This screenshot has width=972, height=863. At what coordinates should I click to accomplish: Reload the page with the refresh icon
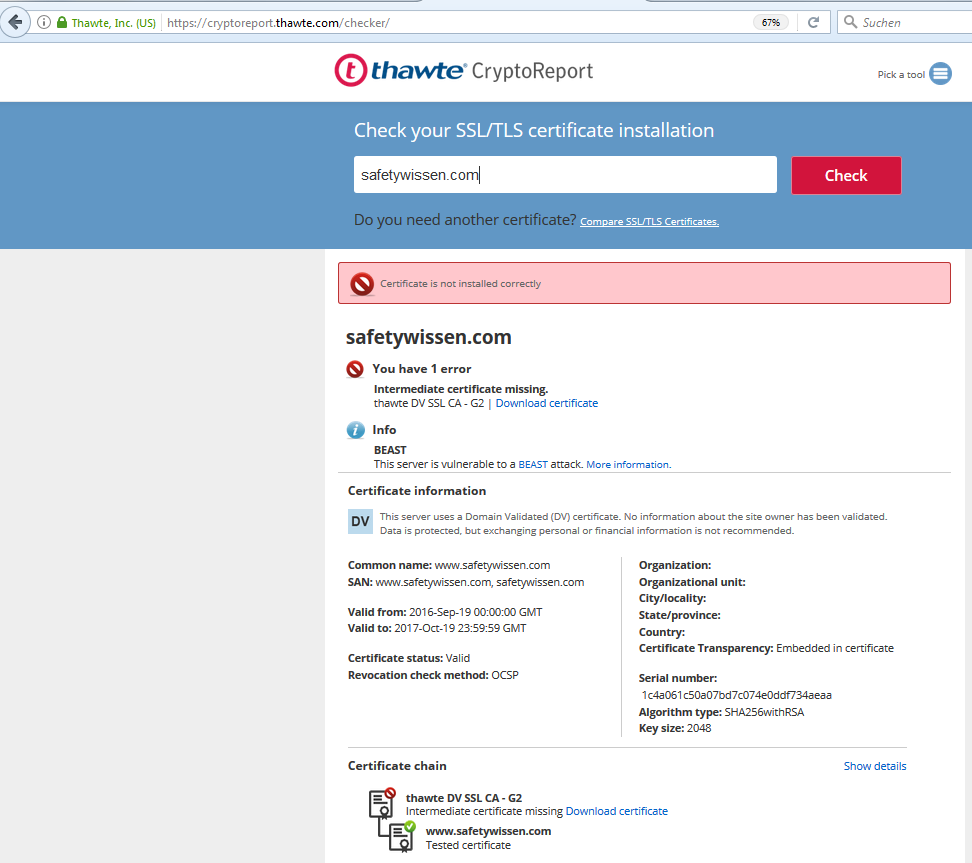point(813,22)
